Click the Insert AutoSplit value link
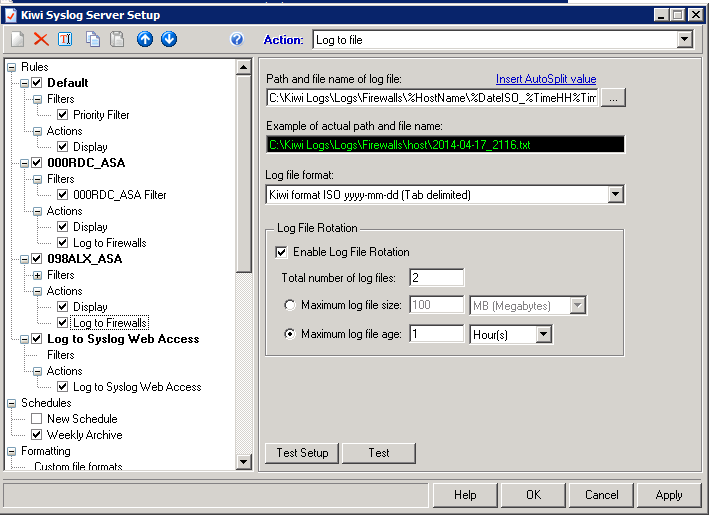This screenshot has width=709, height=515. coord(546,79)
